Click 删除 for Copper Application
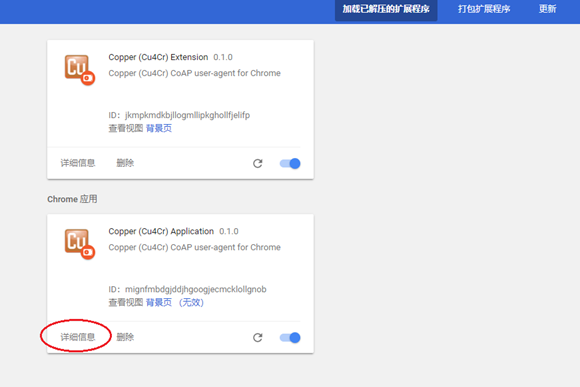The width and height of the screenshot is (580, 387). [125, 337]
